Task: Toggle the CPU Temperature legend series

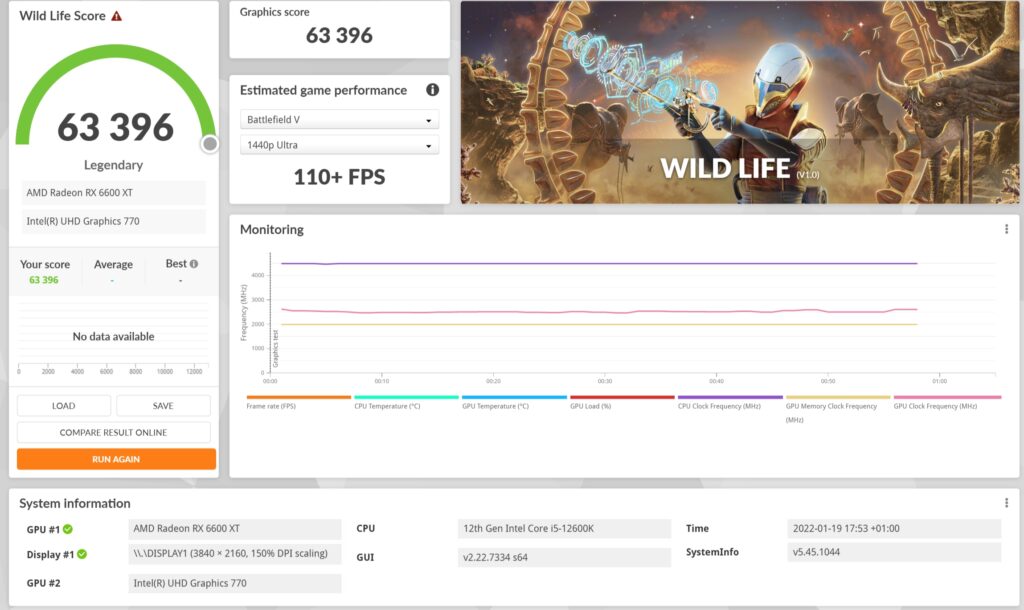Action: click(387, 406)
